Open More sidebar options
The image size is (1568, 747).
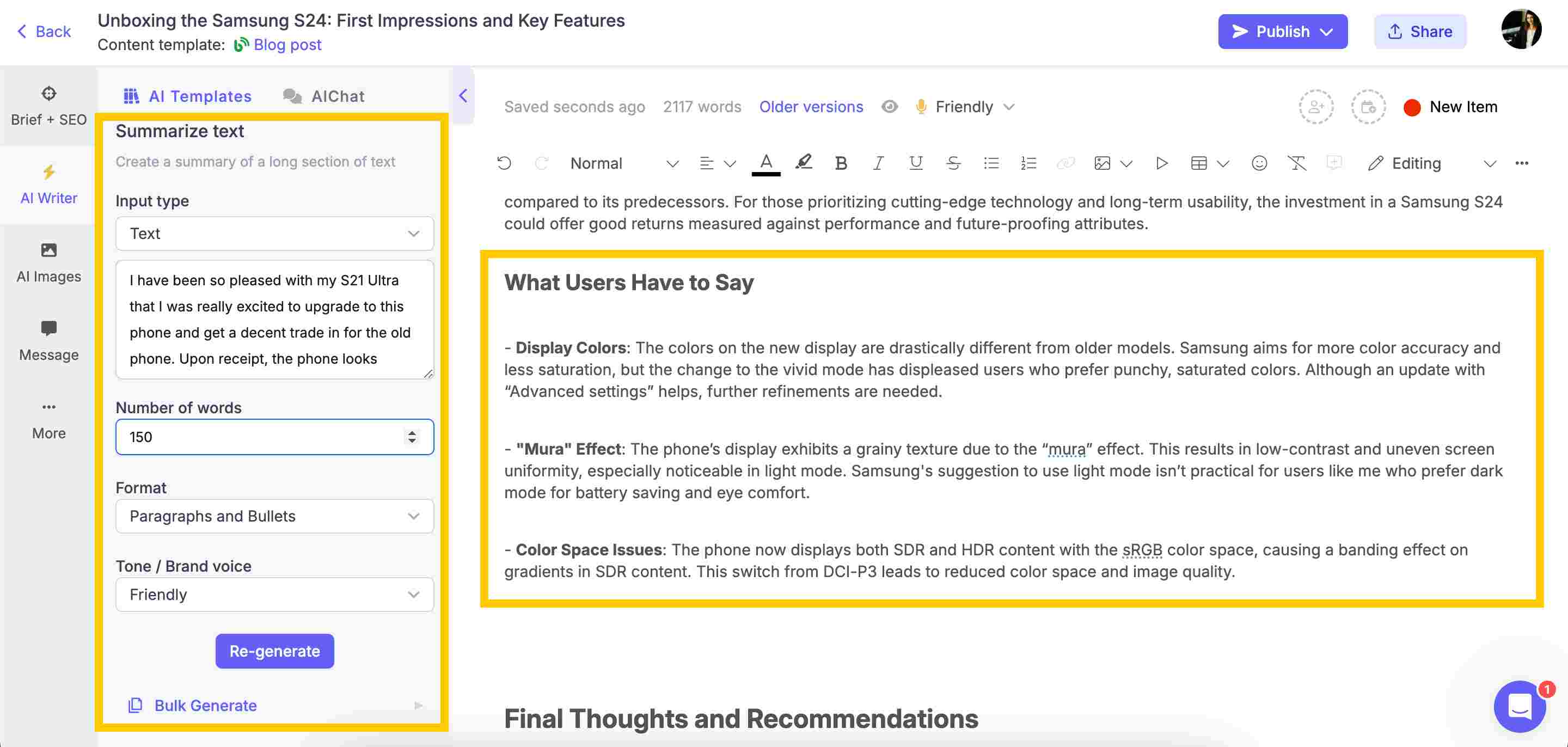[48, 420]
